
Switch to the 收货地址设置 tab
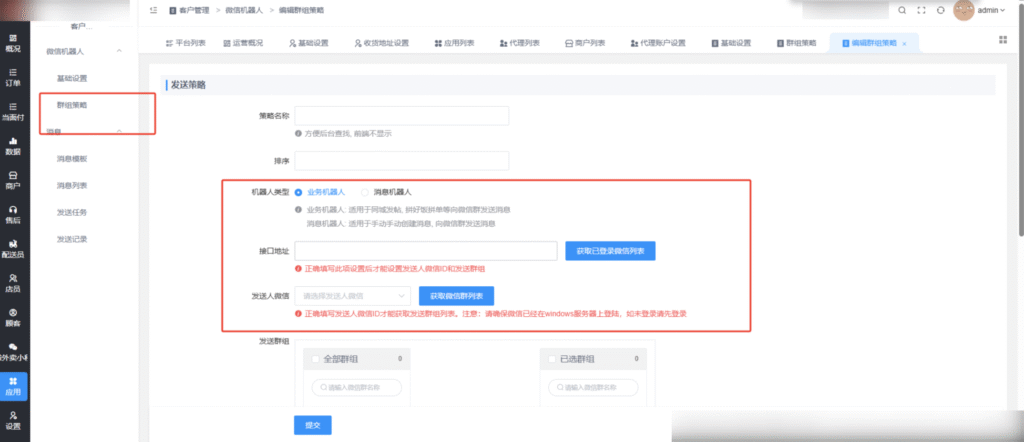(x=381, y=43)
